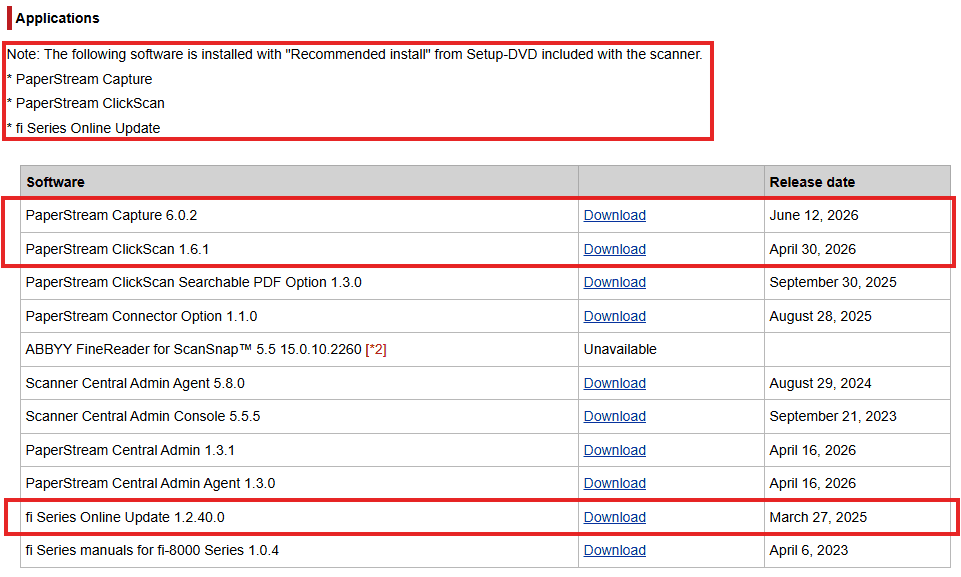
Task: Click the Scanner Central Admin Console 5.5.5 name
Action: coord(143,416)
